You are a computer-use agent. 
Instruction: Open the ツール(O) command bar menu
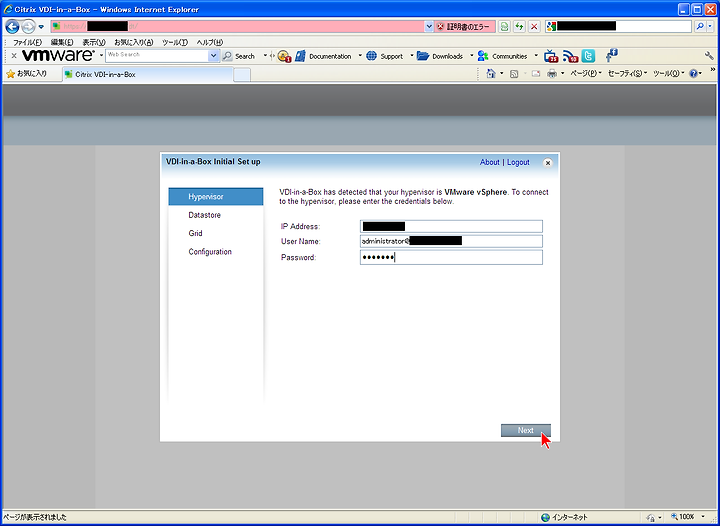point(668,73)
